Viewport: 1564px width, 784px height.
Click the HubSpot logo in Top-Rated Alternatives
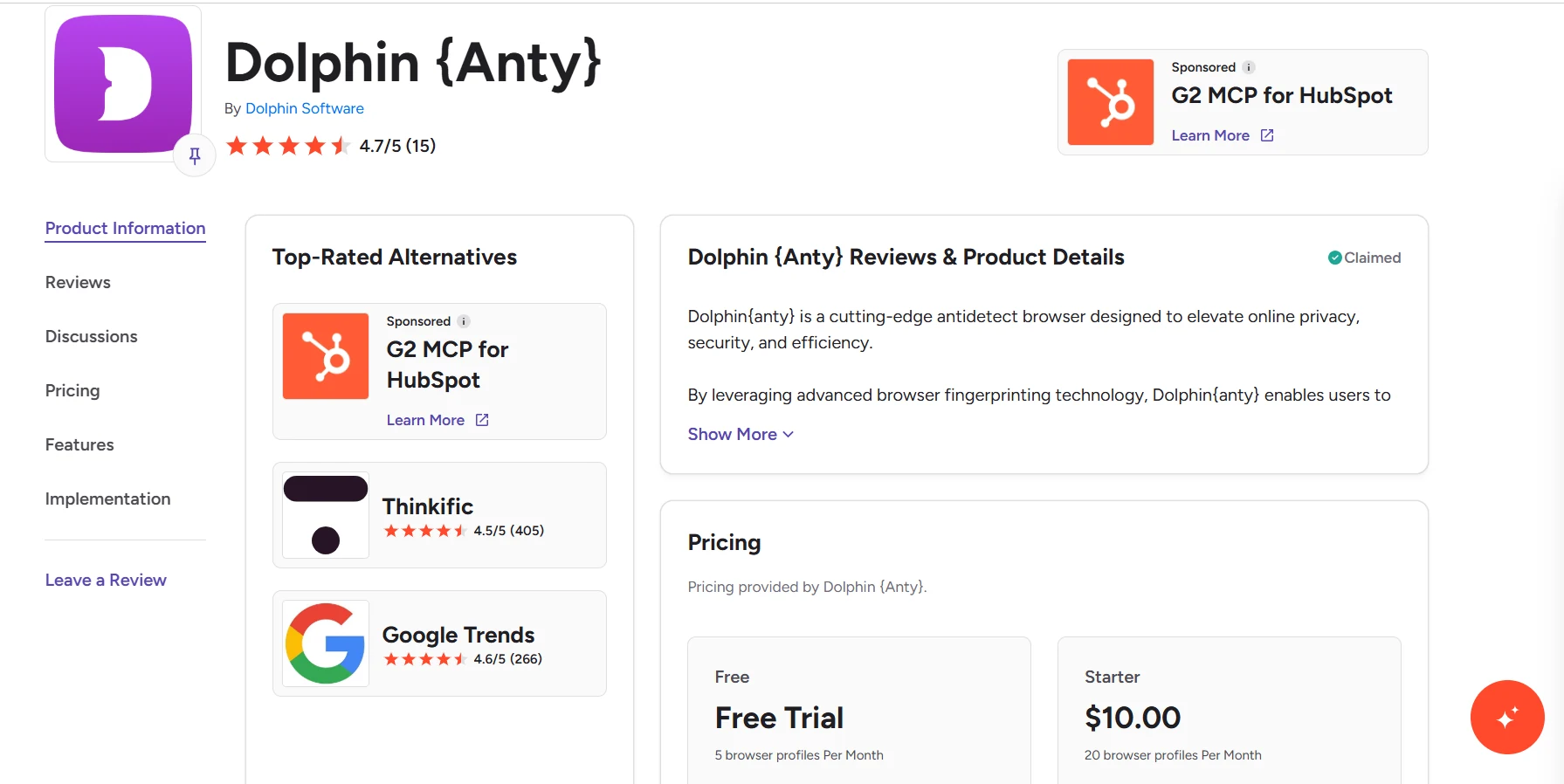tap(326, 356)
